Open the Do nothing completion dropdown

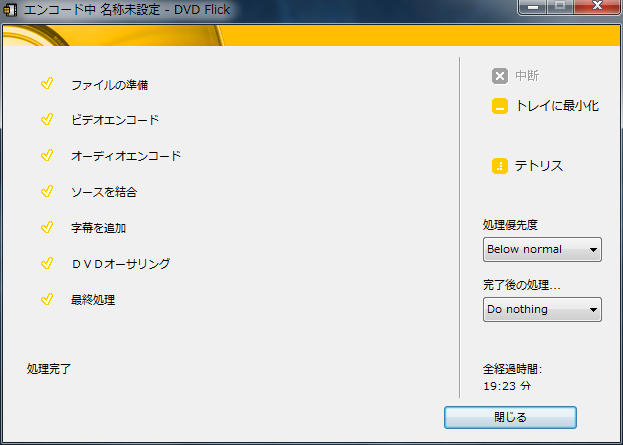(542, 309)
